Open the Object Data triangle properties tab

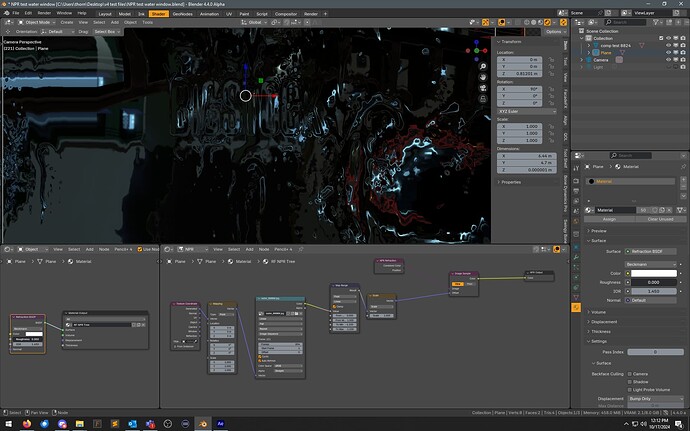(576, 298)
